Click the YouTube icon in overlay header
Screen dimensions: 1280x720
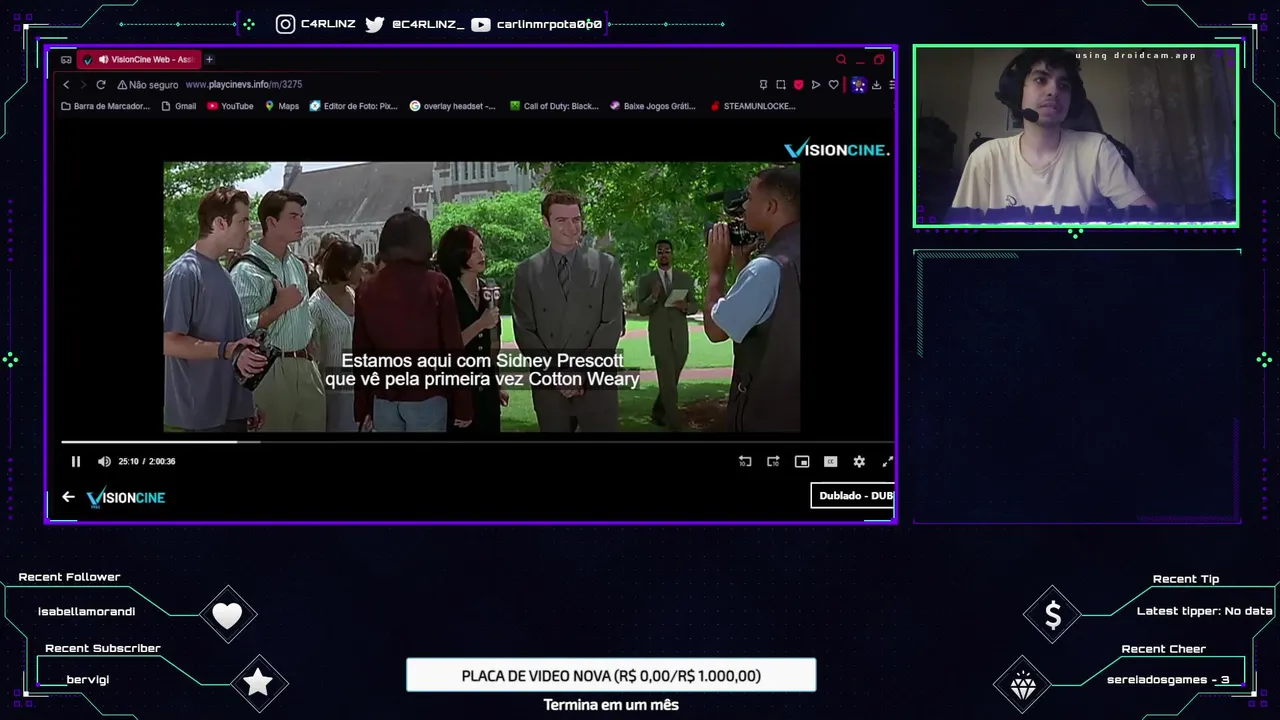pos(481,24)
